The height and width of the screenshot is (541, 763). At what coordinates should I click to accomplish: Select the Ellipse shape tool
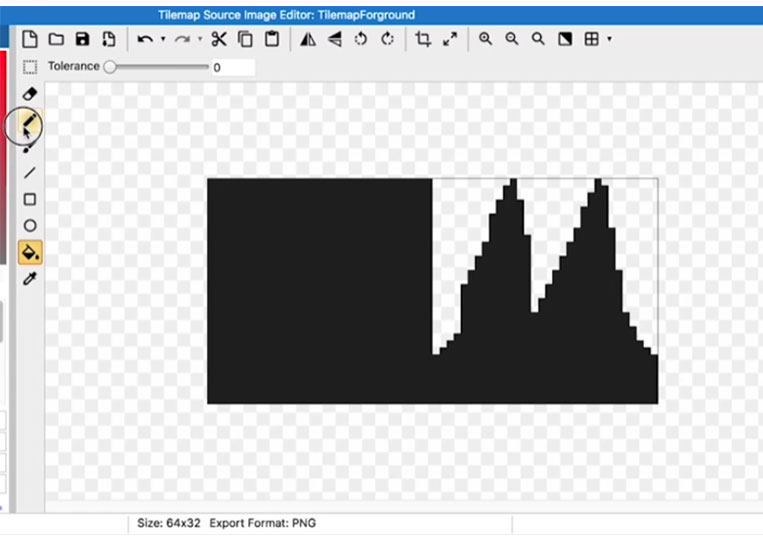point(30,226)
